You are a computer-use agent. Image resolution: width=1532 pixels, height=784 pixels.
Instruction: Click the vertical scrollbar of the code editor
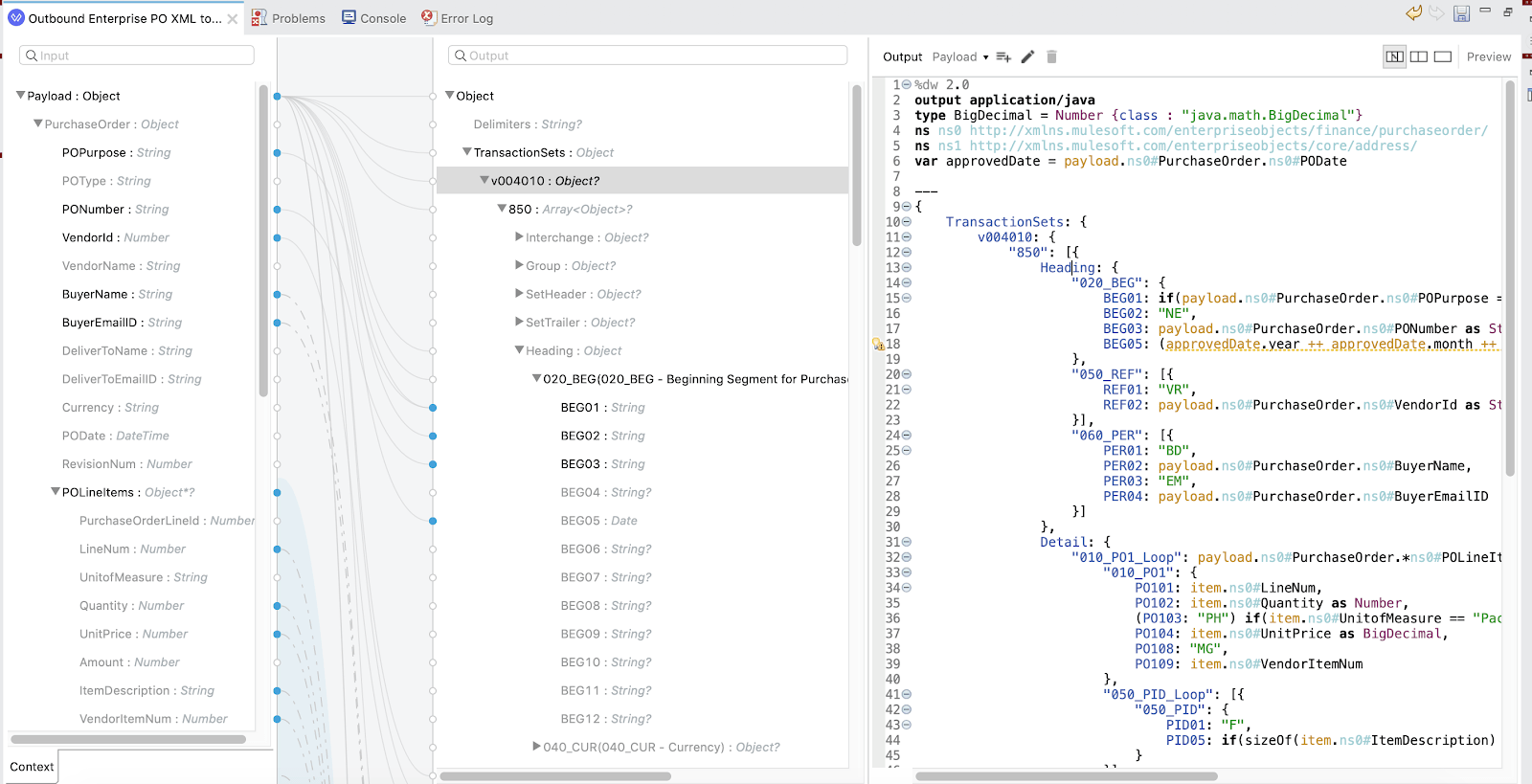click(x=1510, y=278)
